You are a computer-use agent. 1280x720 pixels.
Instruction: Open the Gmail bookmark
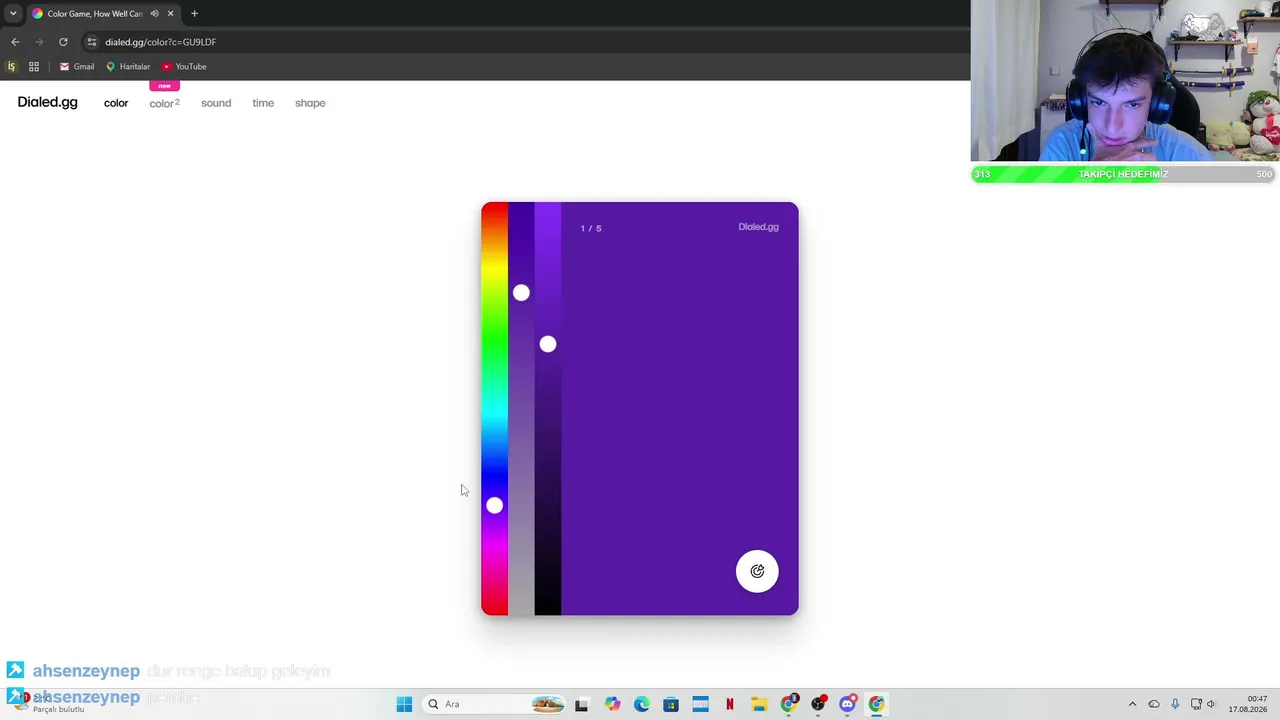(x=77, y=66)
